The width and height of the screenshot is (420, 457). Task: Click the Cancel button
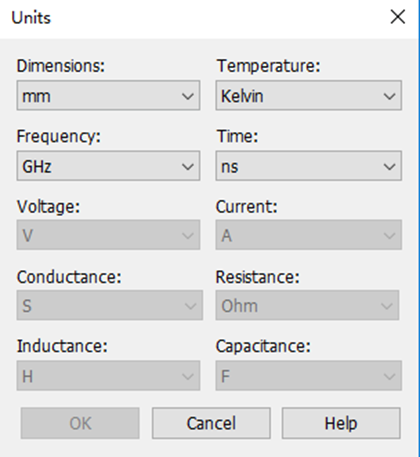click(211, 423)
